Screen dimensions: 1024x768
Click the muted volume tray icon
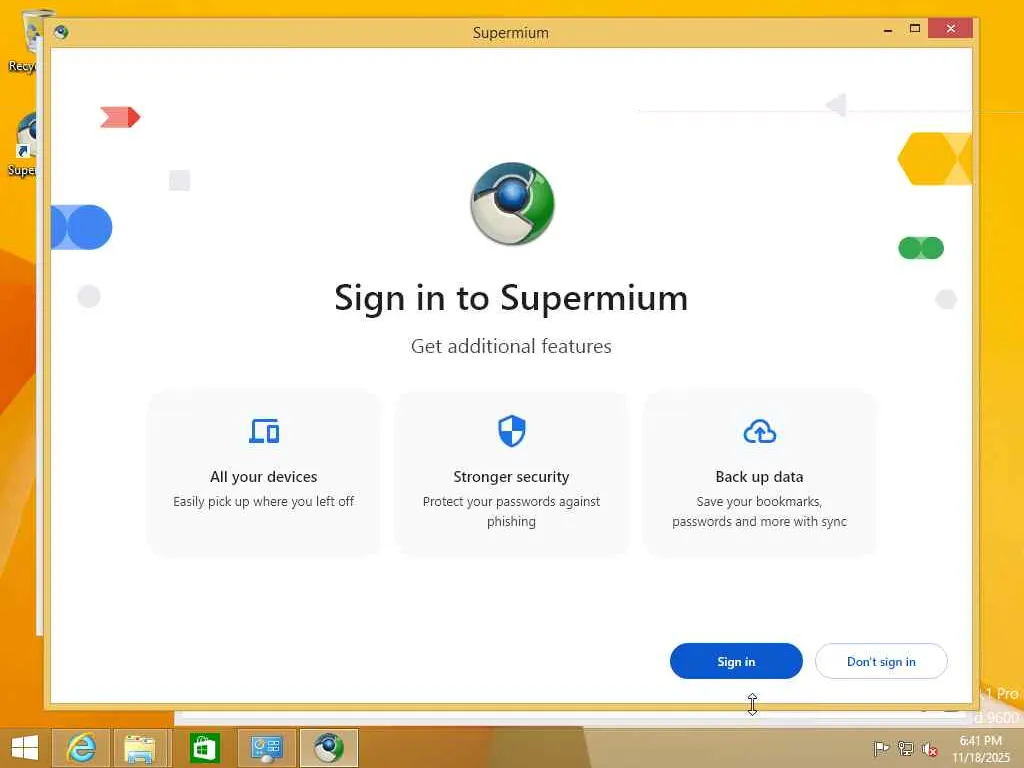929,748
